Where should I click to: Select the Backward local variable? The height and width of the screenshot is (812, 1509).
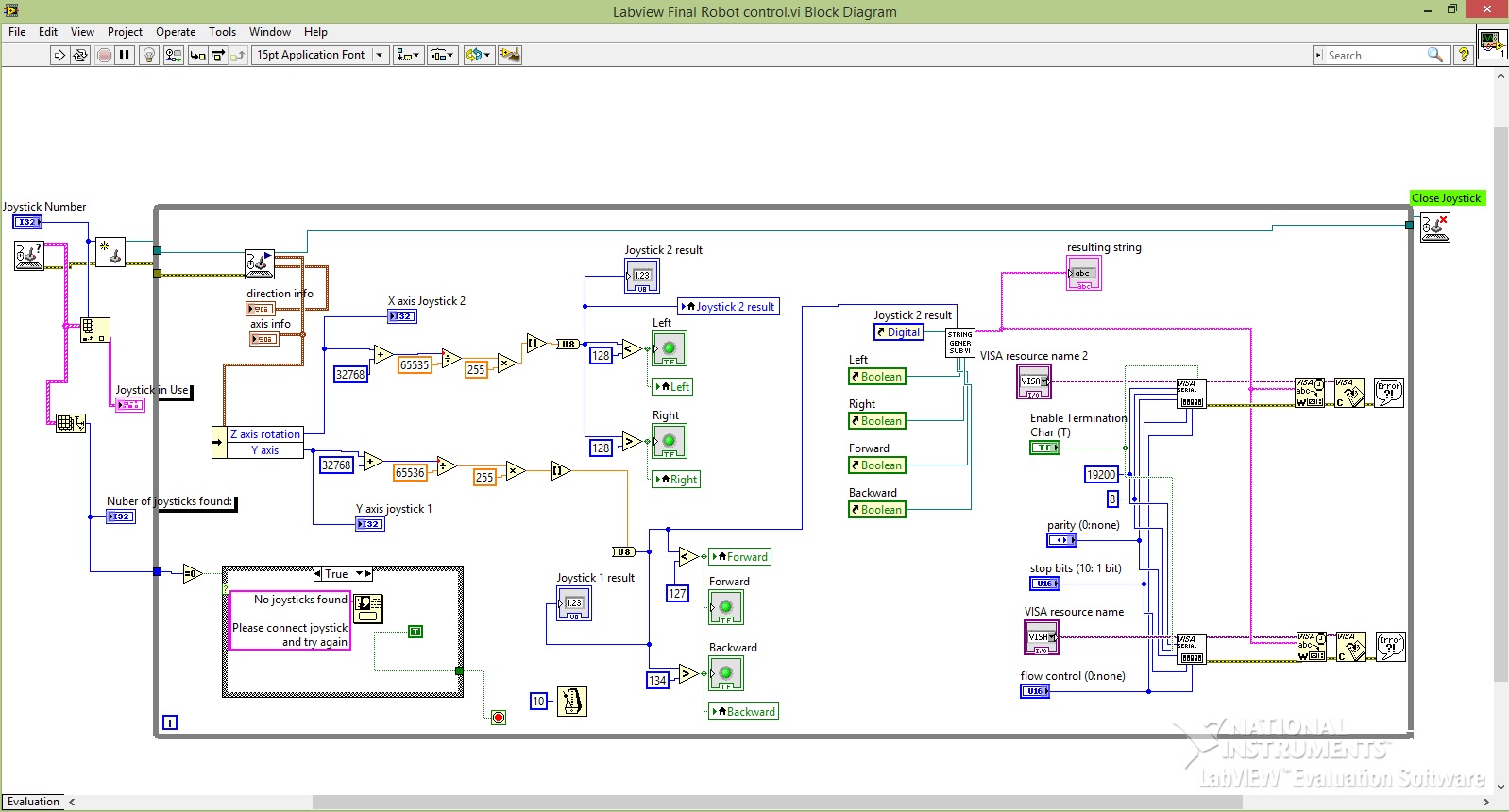[x=744, y=712]
